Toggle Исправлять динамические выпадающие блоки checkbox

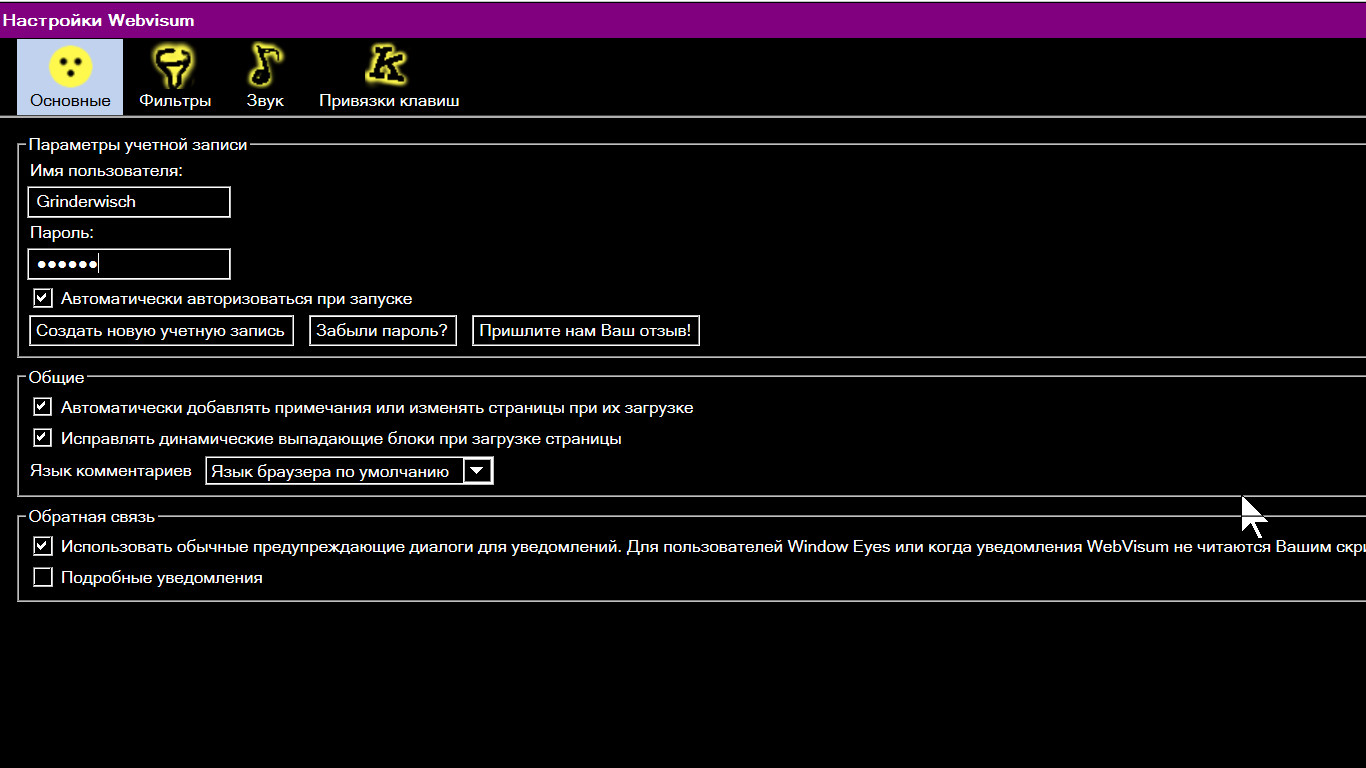[42, 438]
